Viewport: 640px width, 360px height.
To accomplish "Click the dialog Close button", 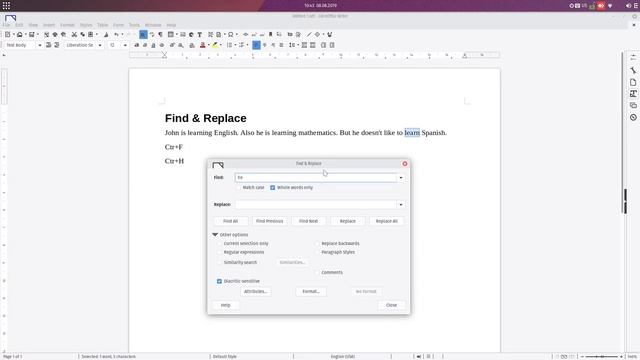I will tap(391, 305).
